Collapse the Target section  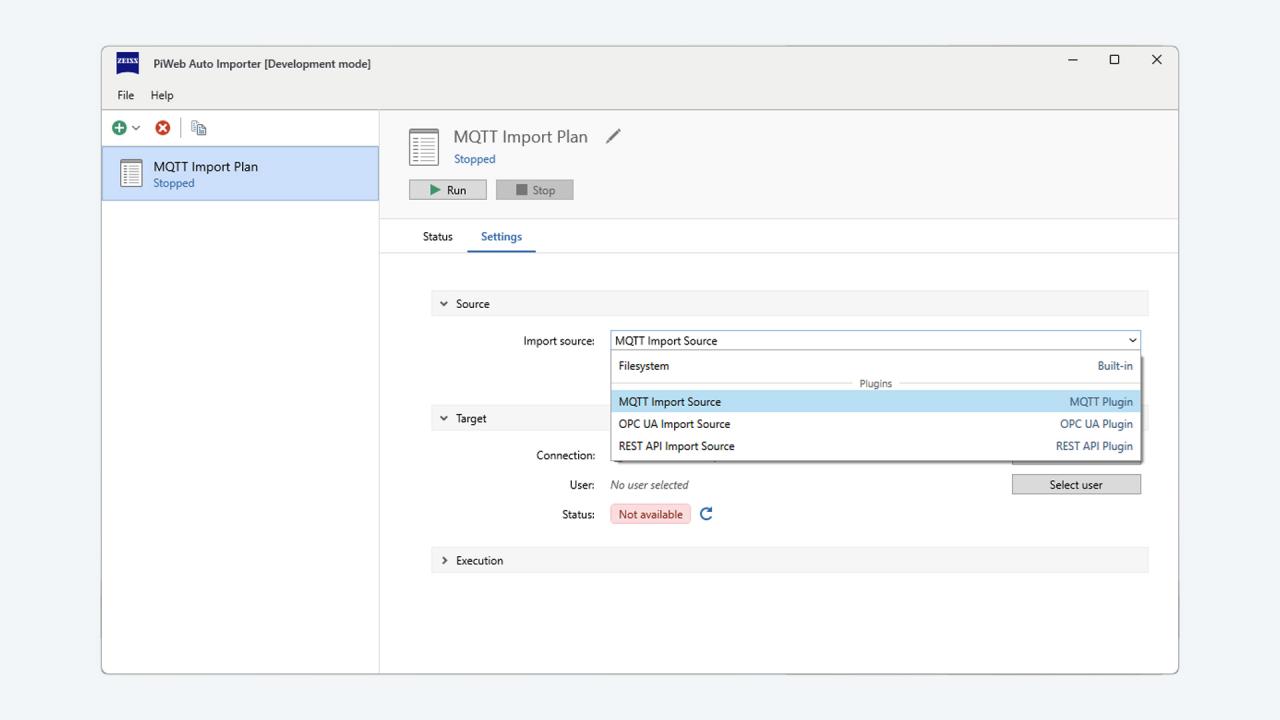[443, 418]
